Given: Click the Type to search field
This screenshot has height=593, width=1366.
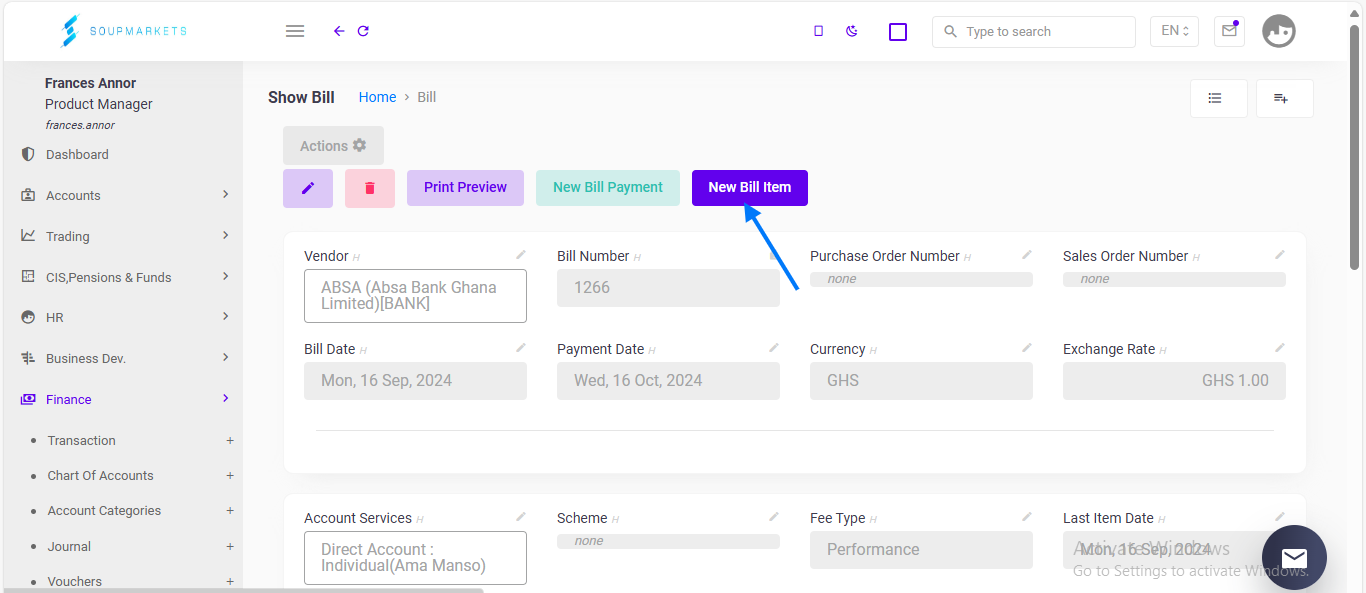Looking at the screenshot, I should tap(1034, 32).
